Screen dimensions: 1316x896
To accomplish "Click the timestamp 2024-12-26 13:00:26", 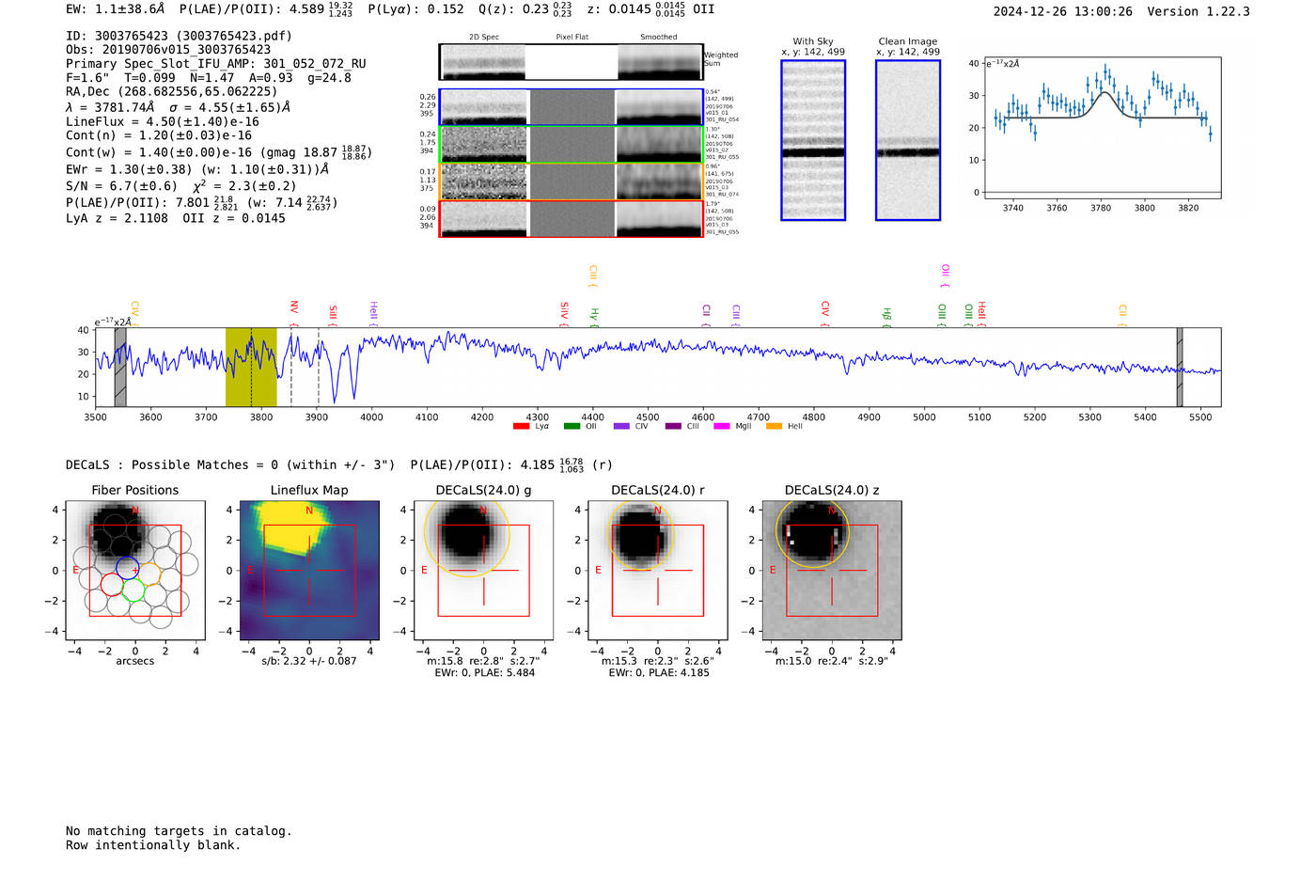I will tap(1063, 11).
